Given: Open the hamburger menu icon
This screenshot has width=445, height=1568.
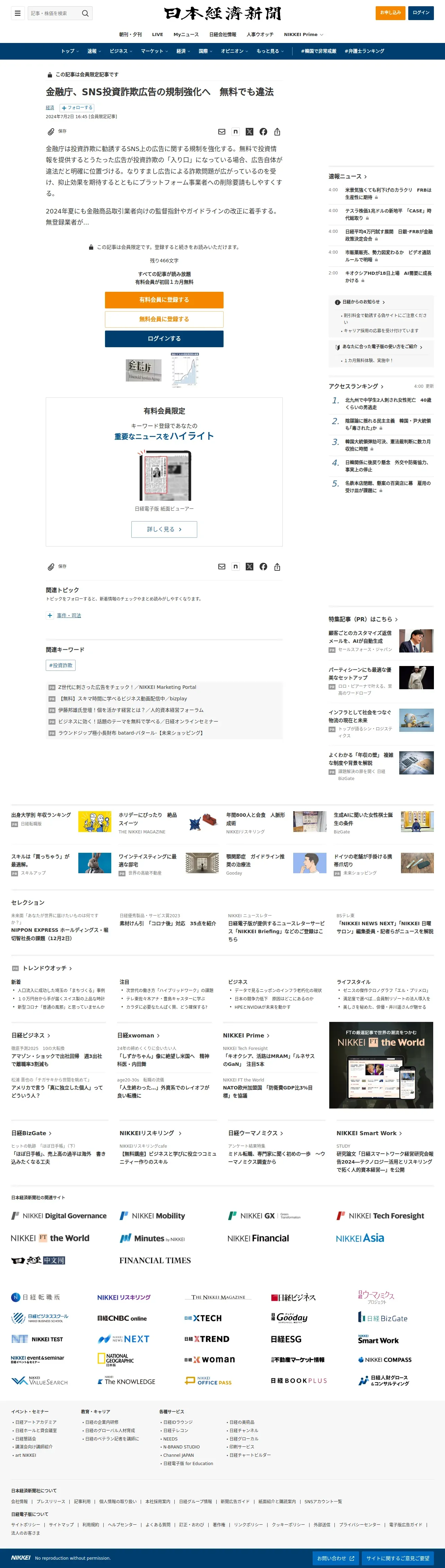Looking at the screenshot, I should (x=18, y=13).
